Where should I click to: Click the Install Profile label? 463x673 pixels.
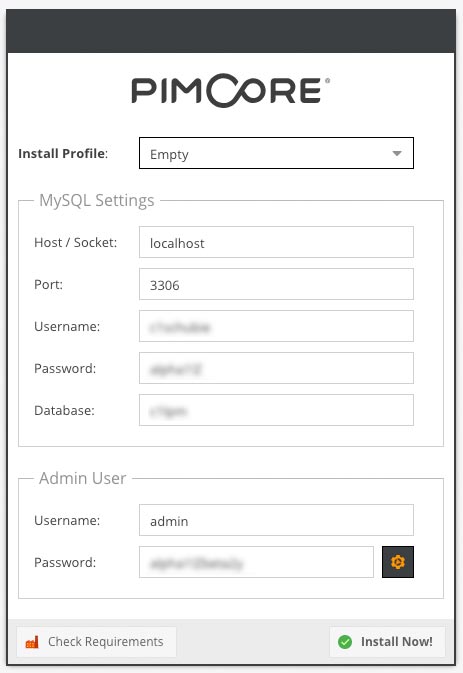tap(63, 154)
